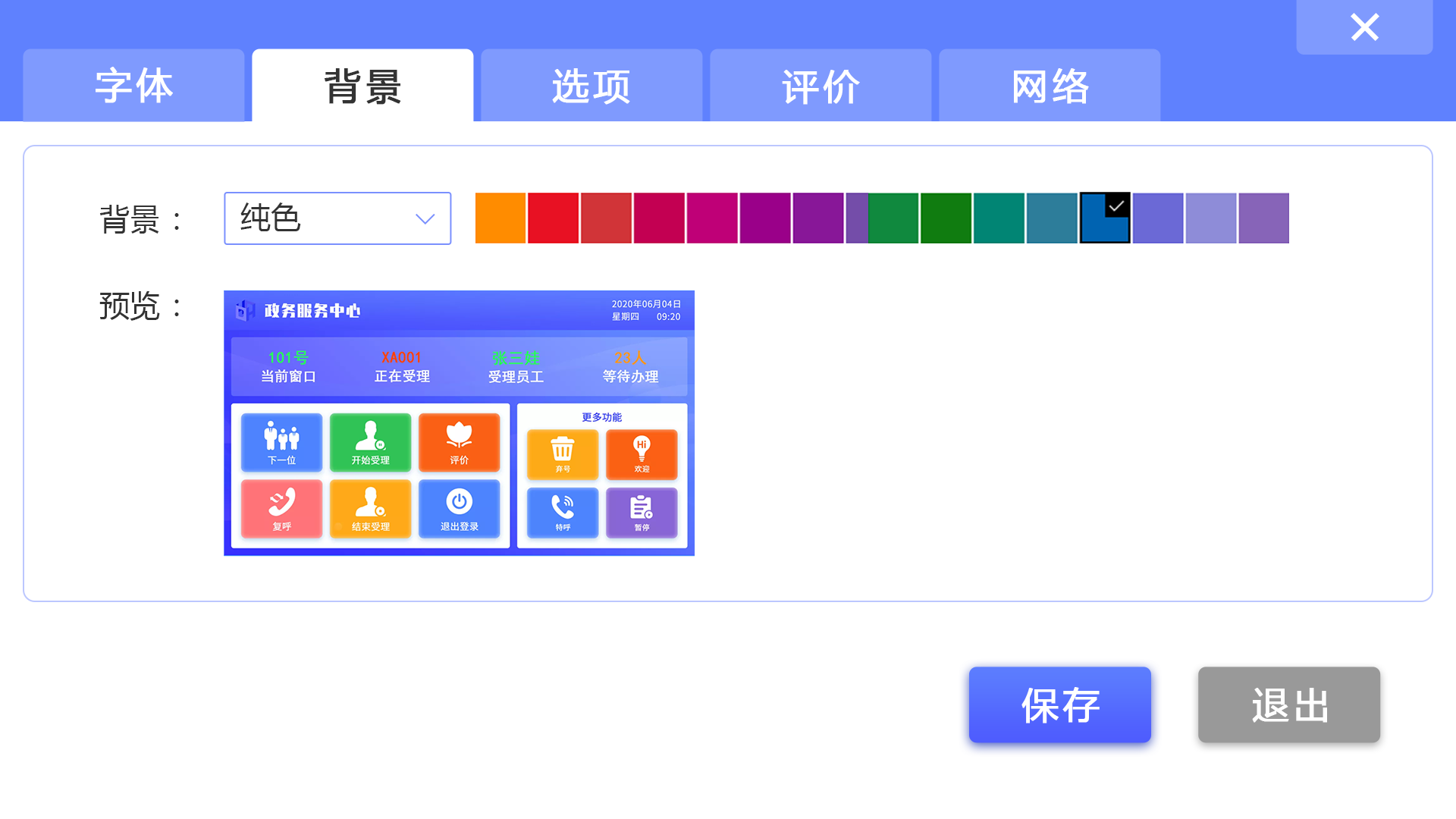Image resolution: width=1456 pixels, height=819 pixels.
Task: Click the green 开始受理 icon in preview
Action: pyautogui.click(x=370, y=442)
